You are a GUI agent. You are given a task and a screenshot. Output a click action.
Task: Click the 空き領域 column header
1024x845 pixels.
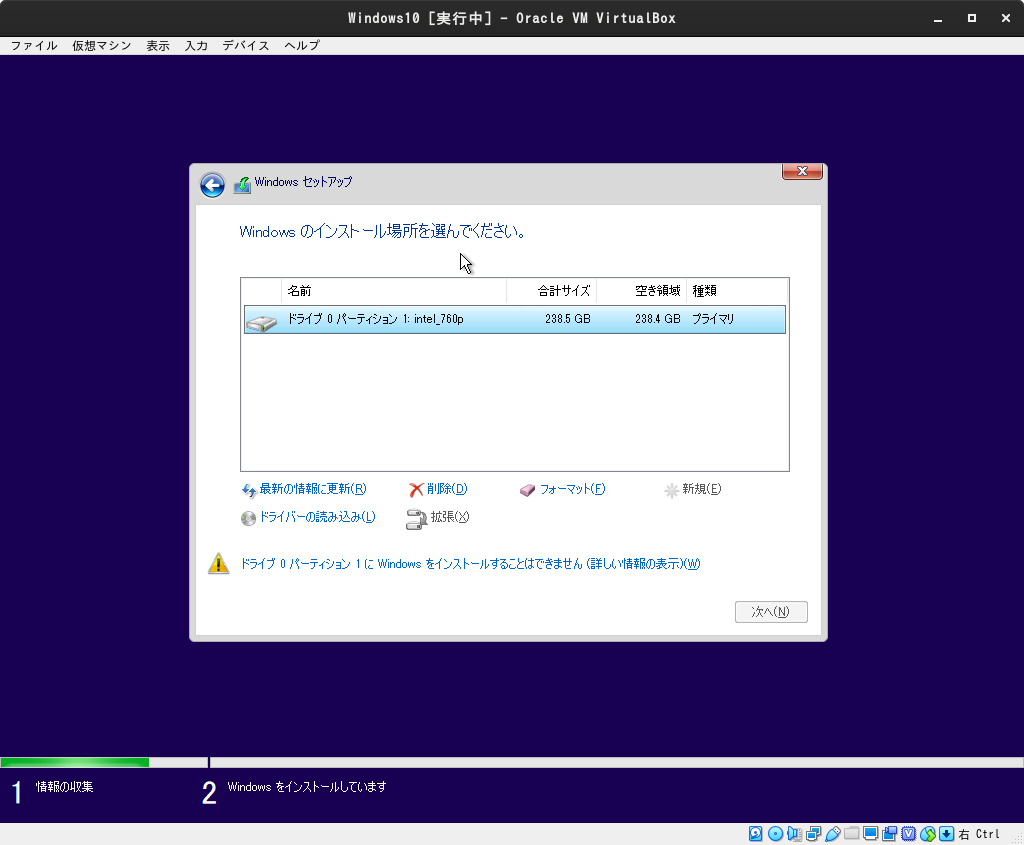click(x=642, y=291)
